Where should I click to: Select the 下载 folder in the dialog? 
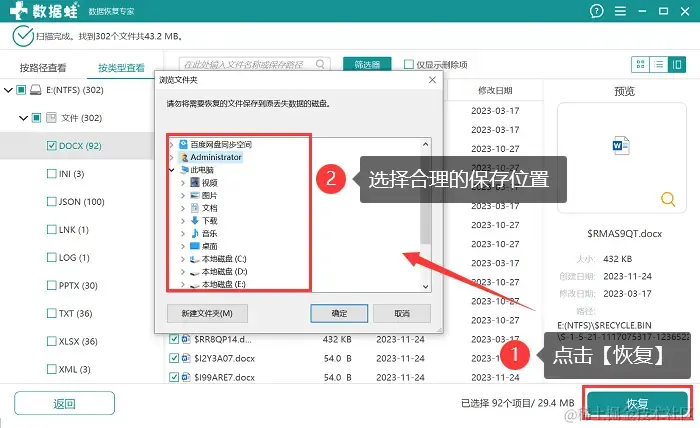point(204,221)
